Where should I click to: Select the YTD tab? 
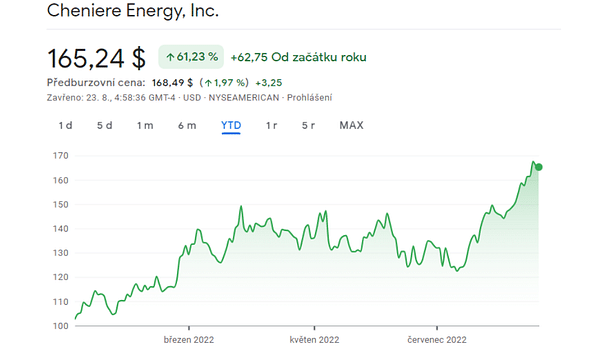(231, 125)
